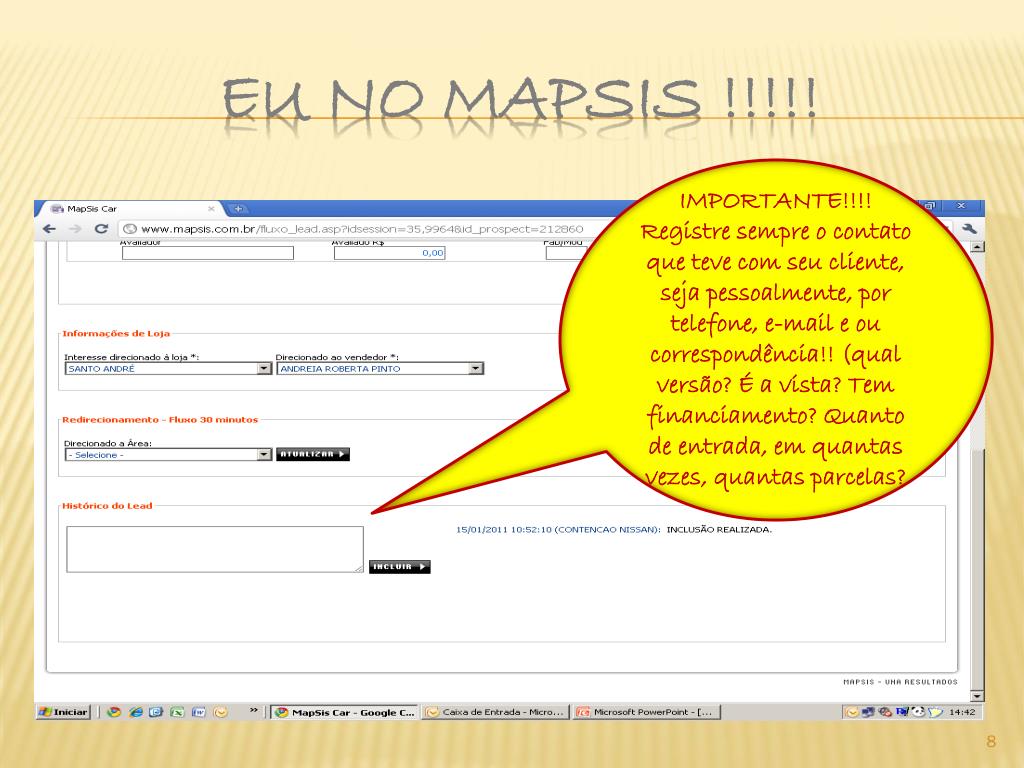Switch to Microsoft PowerPoint taskbar button
The height and width of the screenshot is (768, 1024).
click(x=647, y=712)
